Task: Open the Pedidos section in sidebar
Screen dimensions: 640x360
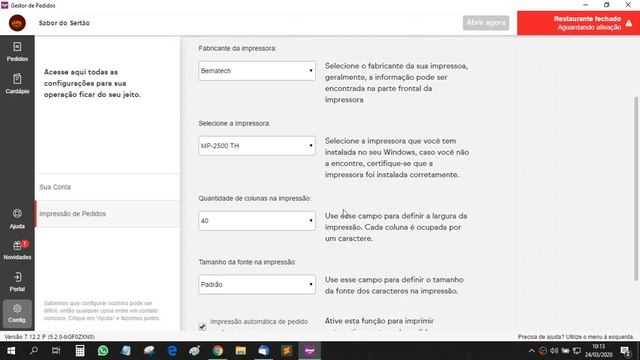Action: pos(17,52)
